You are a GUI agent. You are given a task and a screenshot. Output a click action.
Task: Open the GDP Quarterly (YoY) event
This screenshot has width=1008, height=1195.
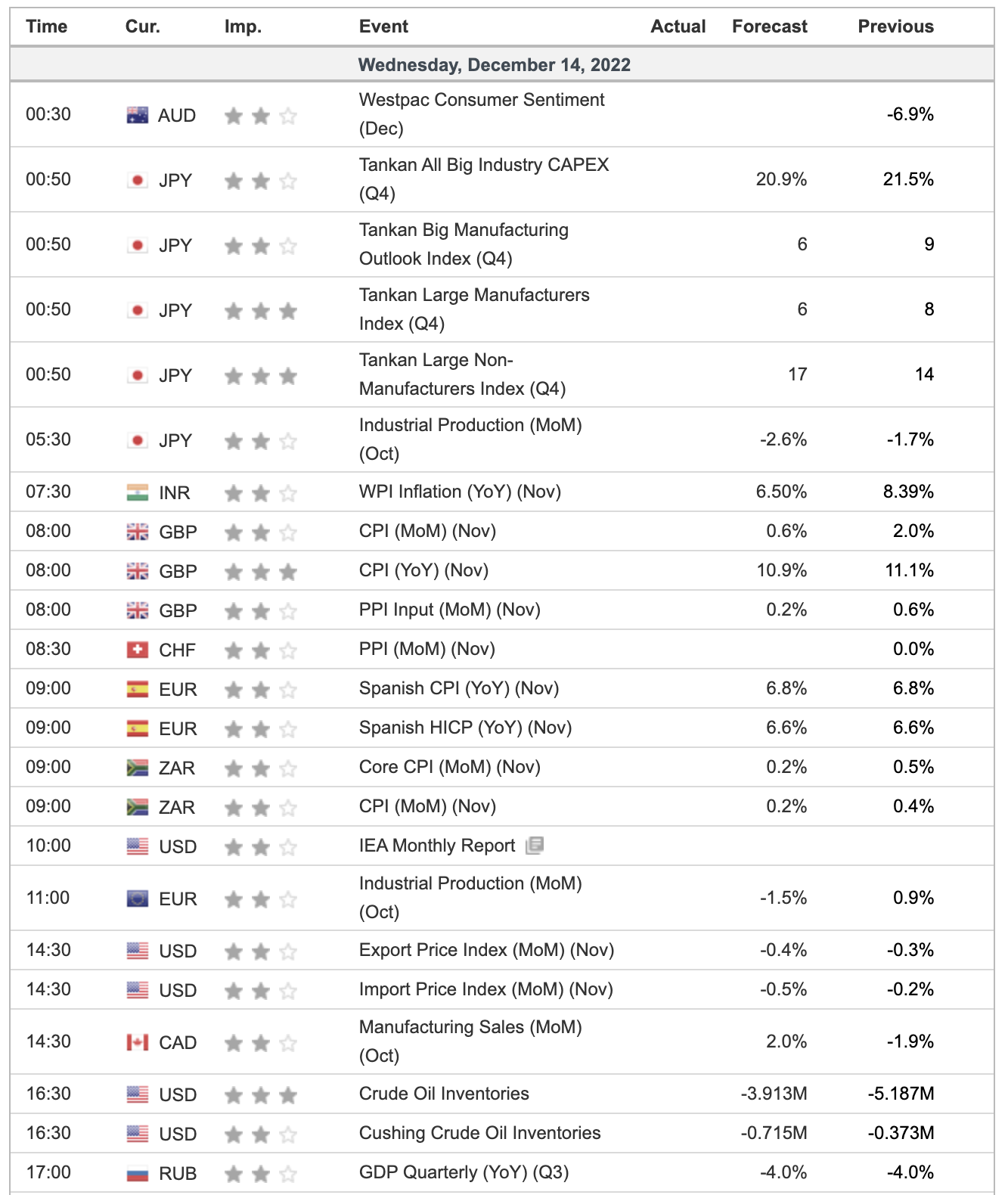pos(464,1172)
